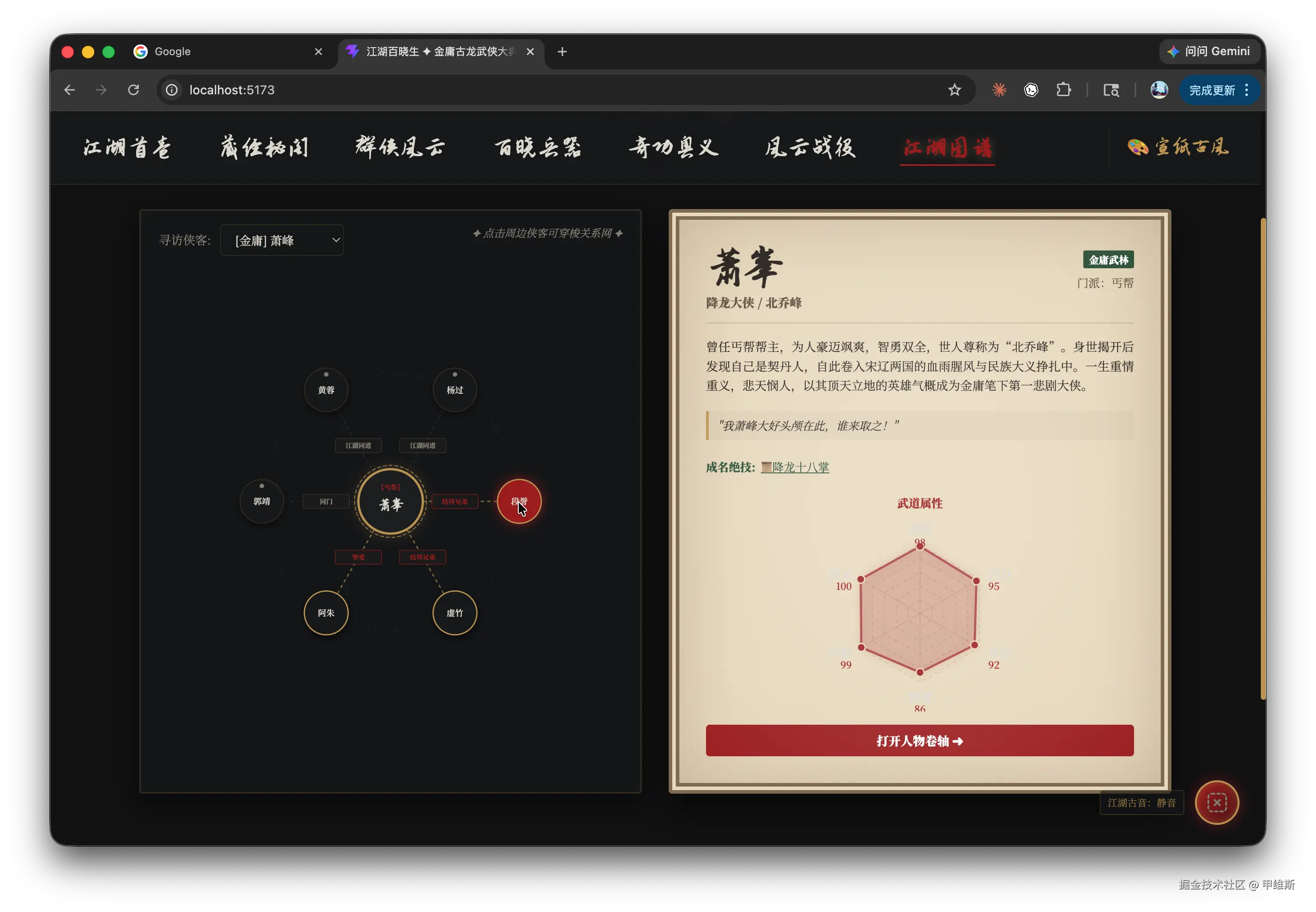Click the palette icon beside 宣纸古风
This screenshot has height=912, width=1316.
point(1138,147)
